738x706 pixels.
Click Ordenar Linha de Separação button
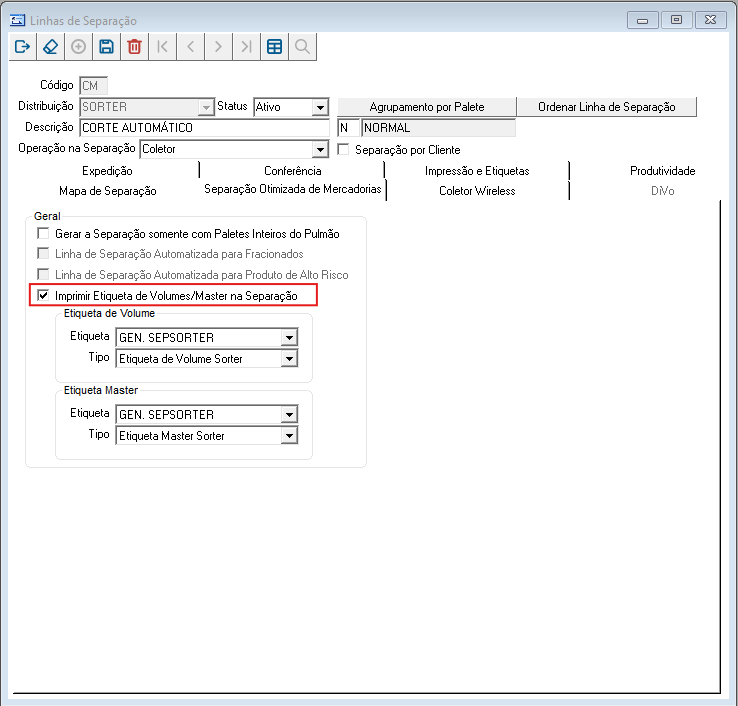(x=607, y=107)
